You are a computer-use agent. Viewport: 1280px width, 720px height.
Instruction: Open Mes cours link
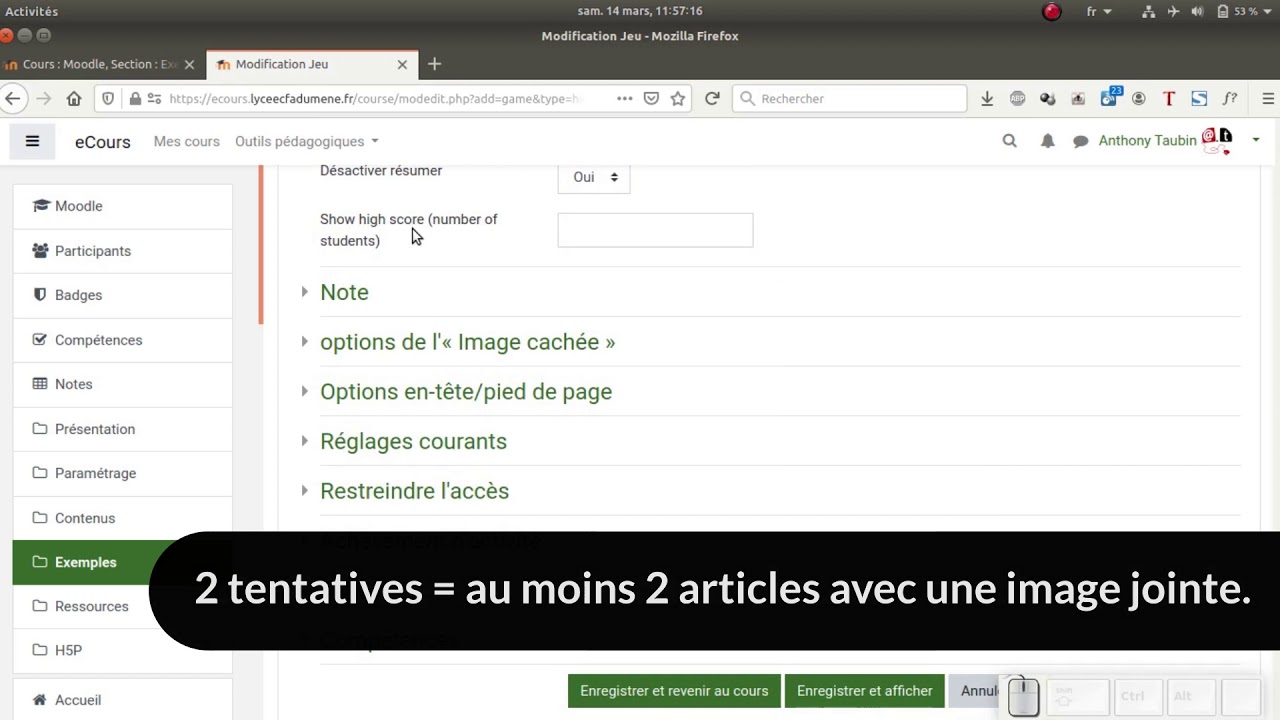(x=186, y=141)
